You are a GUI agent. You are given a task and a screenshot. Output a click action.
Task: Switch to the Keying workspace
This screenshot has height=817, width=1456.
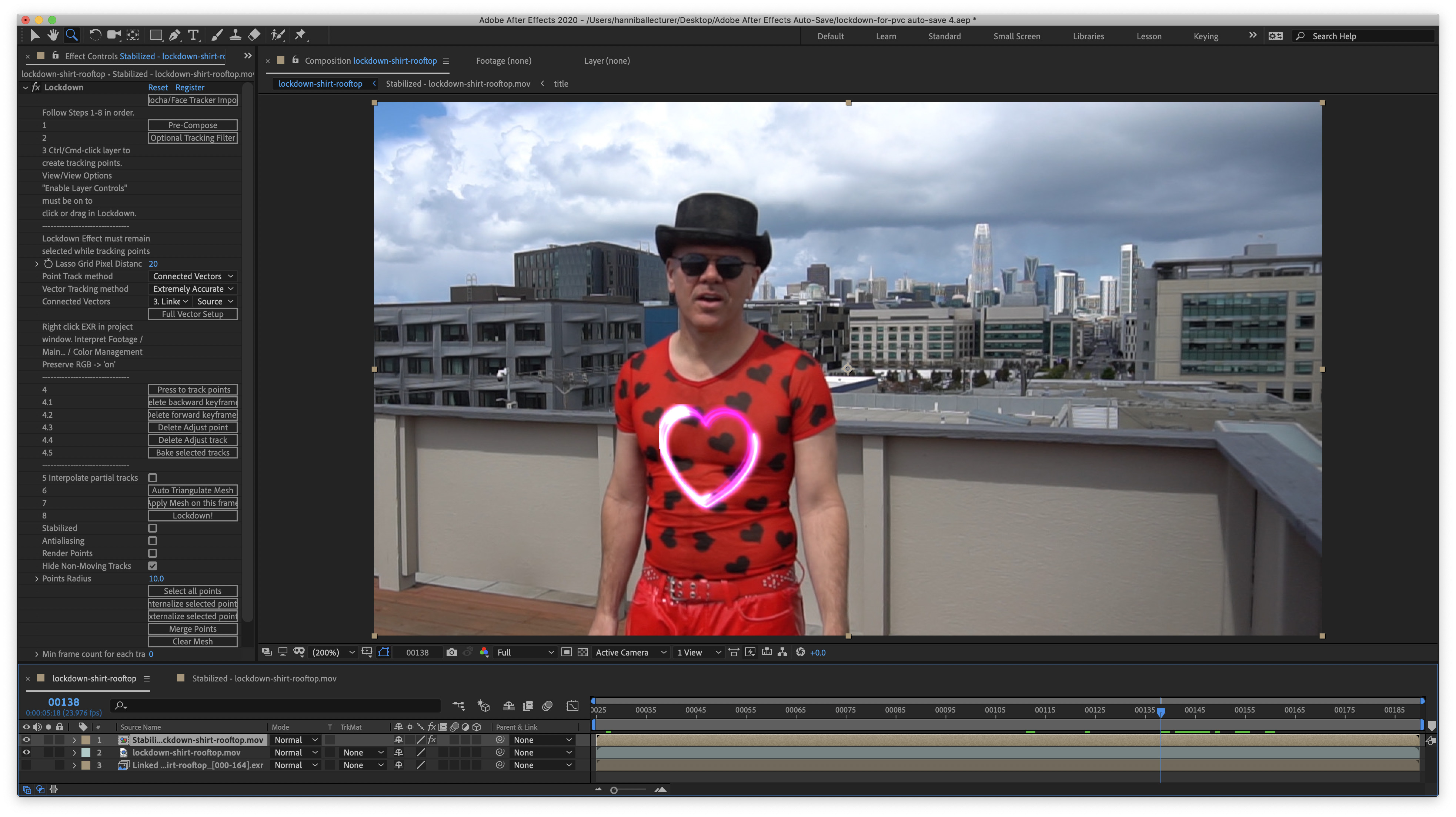(1206, 36)
